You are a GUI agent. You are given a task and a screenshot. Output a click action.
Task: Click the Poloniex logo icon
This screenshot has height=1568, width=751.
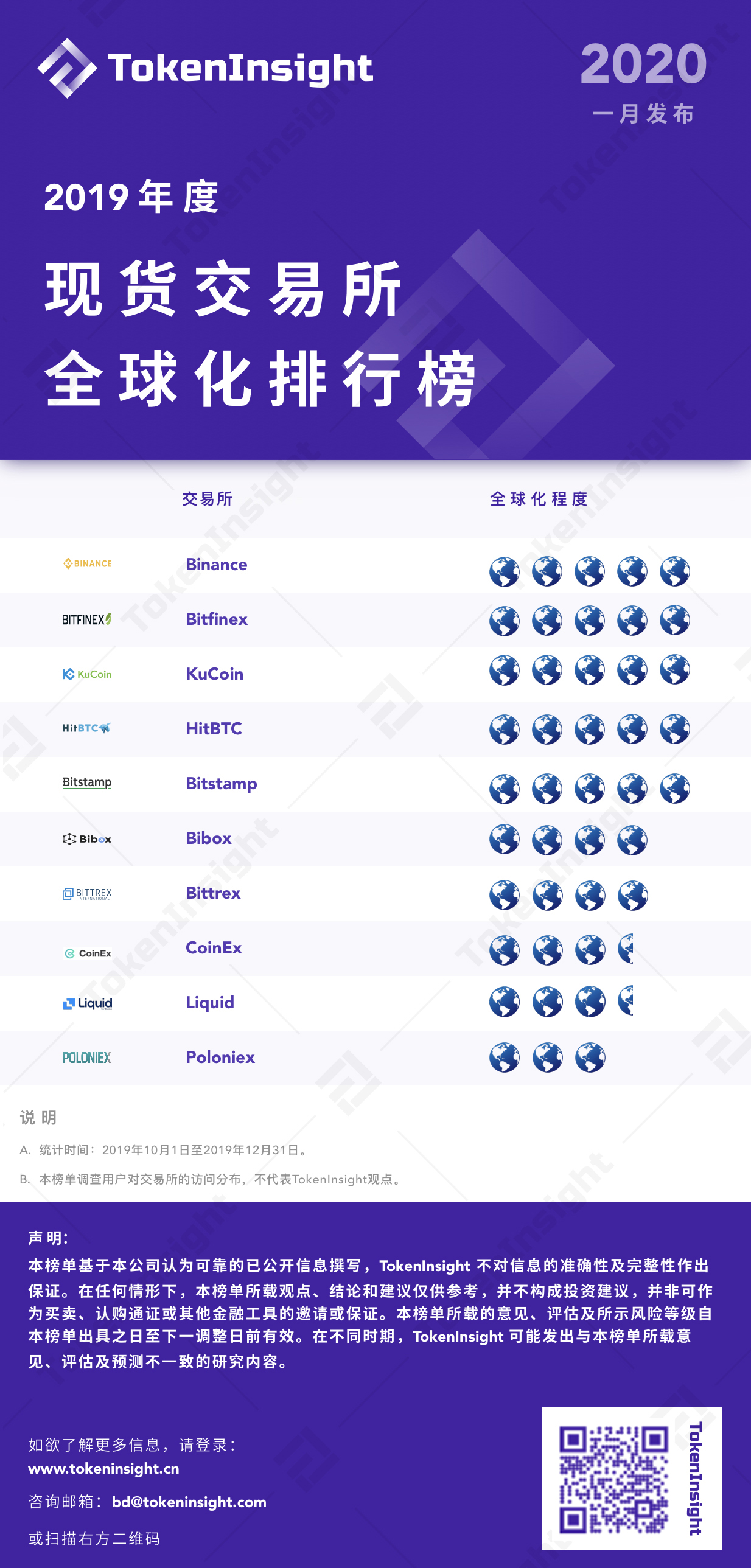(x=87, y=1058)
